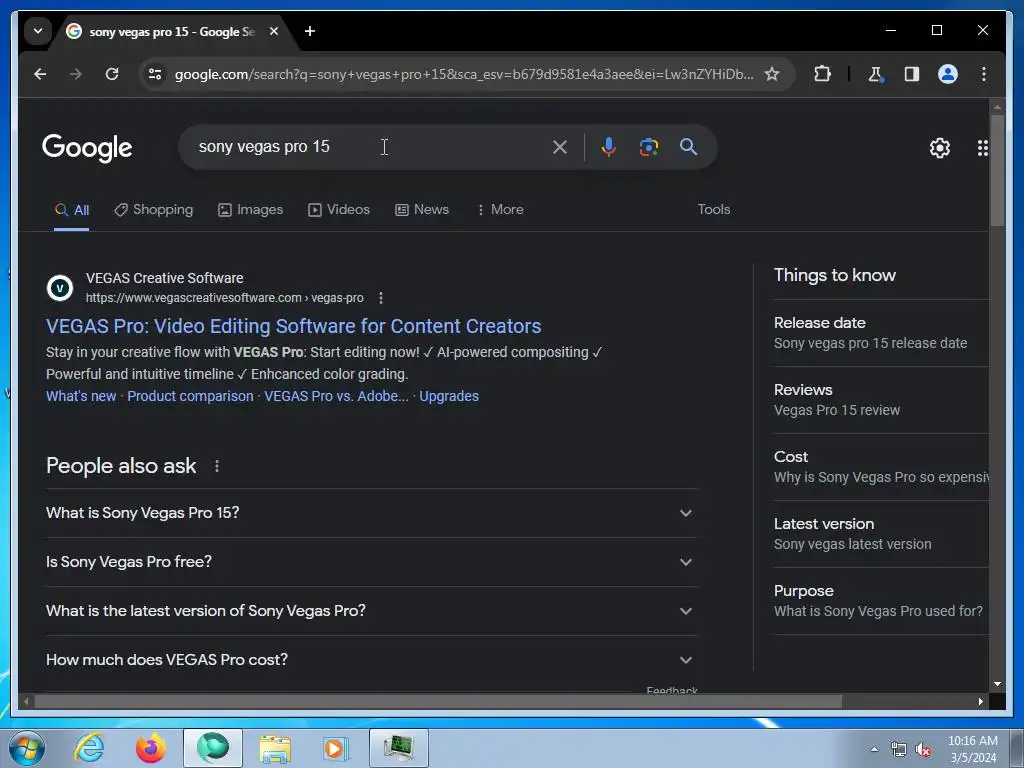Open the tab search dropdown arrow

pyautogui.click(x=38, y=31)
